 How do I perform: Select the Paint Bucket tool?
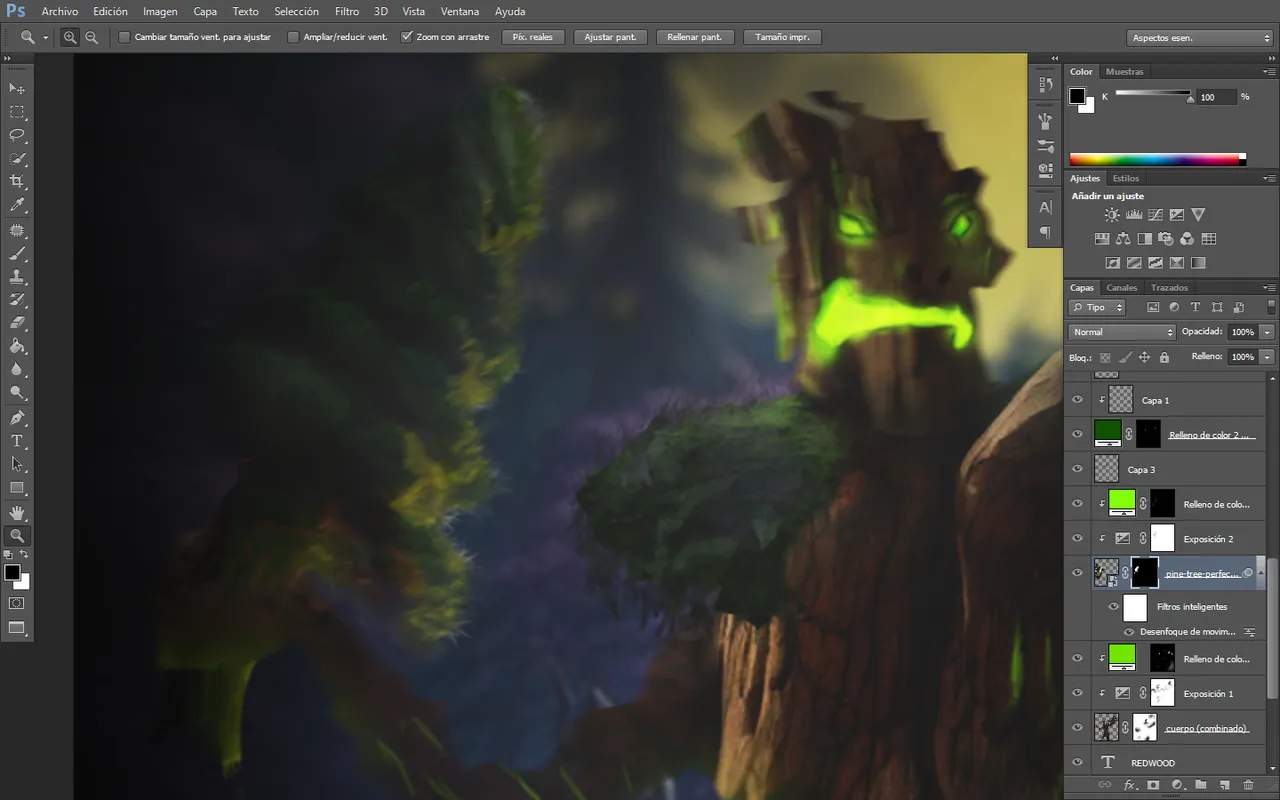pos(17,347)
